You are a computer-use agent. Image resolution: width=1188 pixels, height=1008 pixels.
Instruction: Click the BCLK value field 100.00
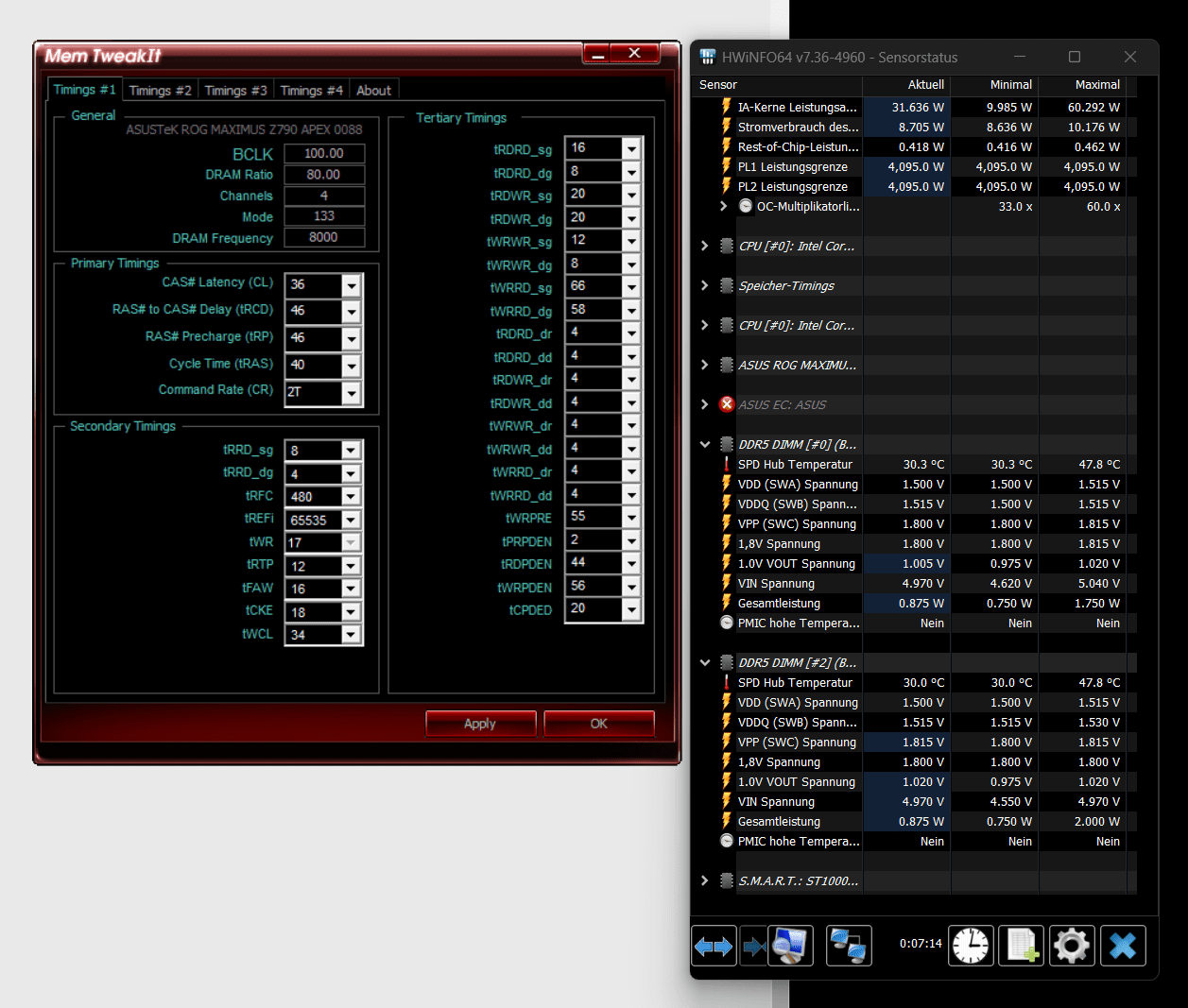pyautogui.click(x=323, y=153)
